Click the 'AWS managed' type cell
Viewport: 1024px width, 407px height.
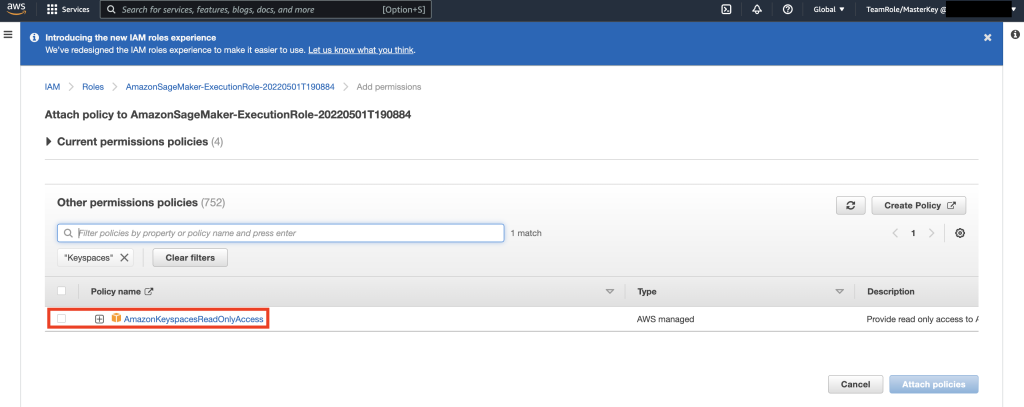665,319
